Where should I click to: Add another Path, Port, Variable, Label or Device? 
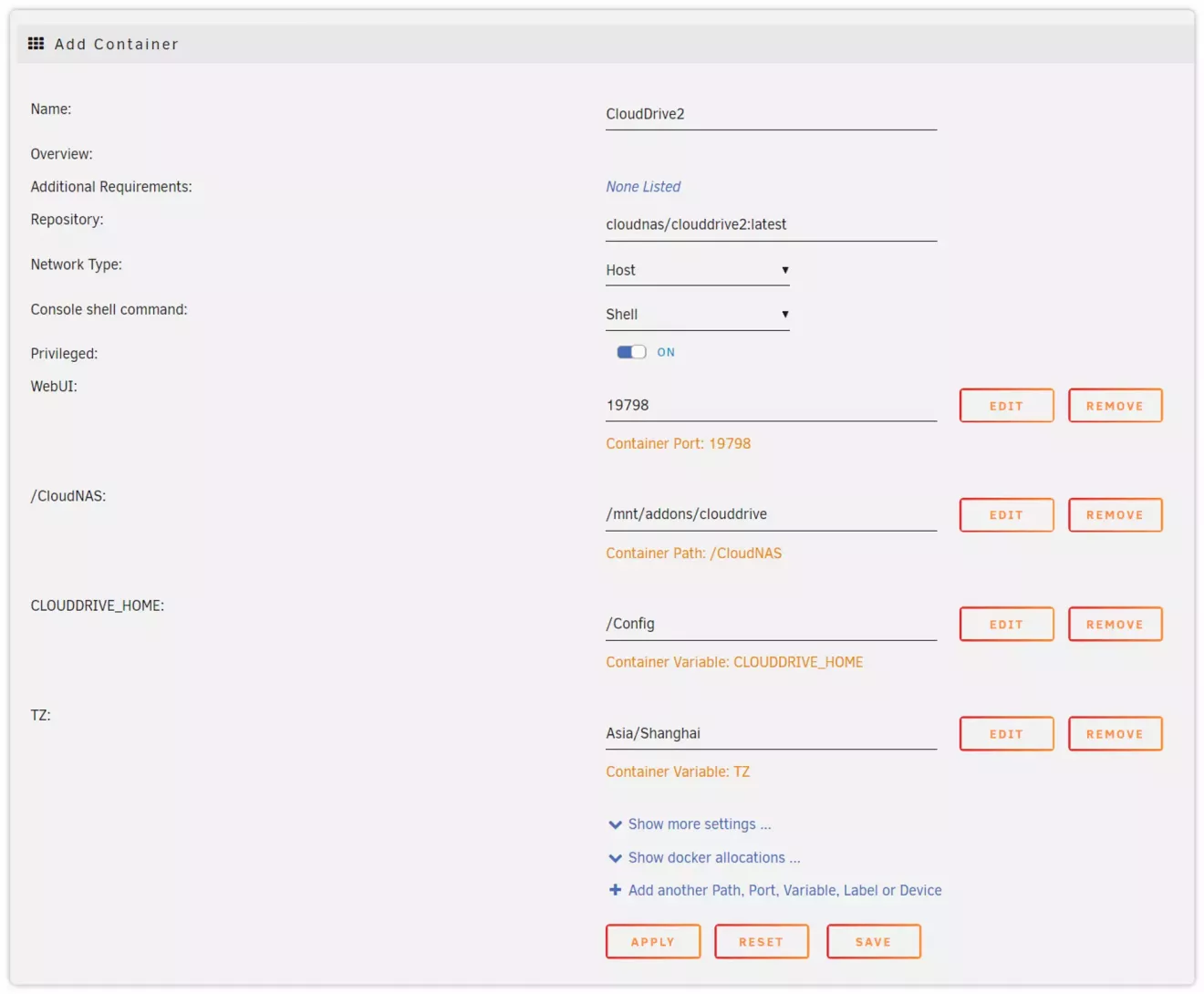click(x=784, y=890)
